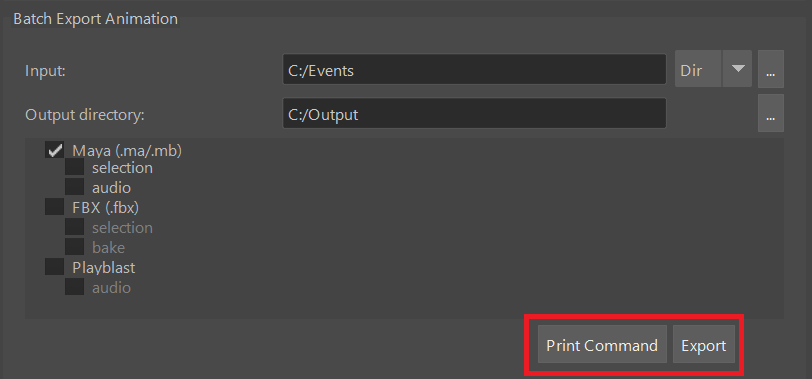
Task: Click the FBX (.fbx) label text
Action: pyautogui.click(x=106, y=207)
